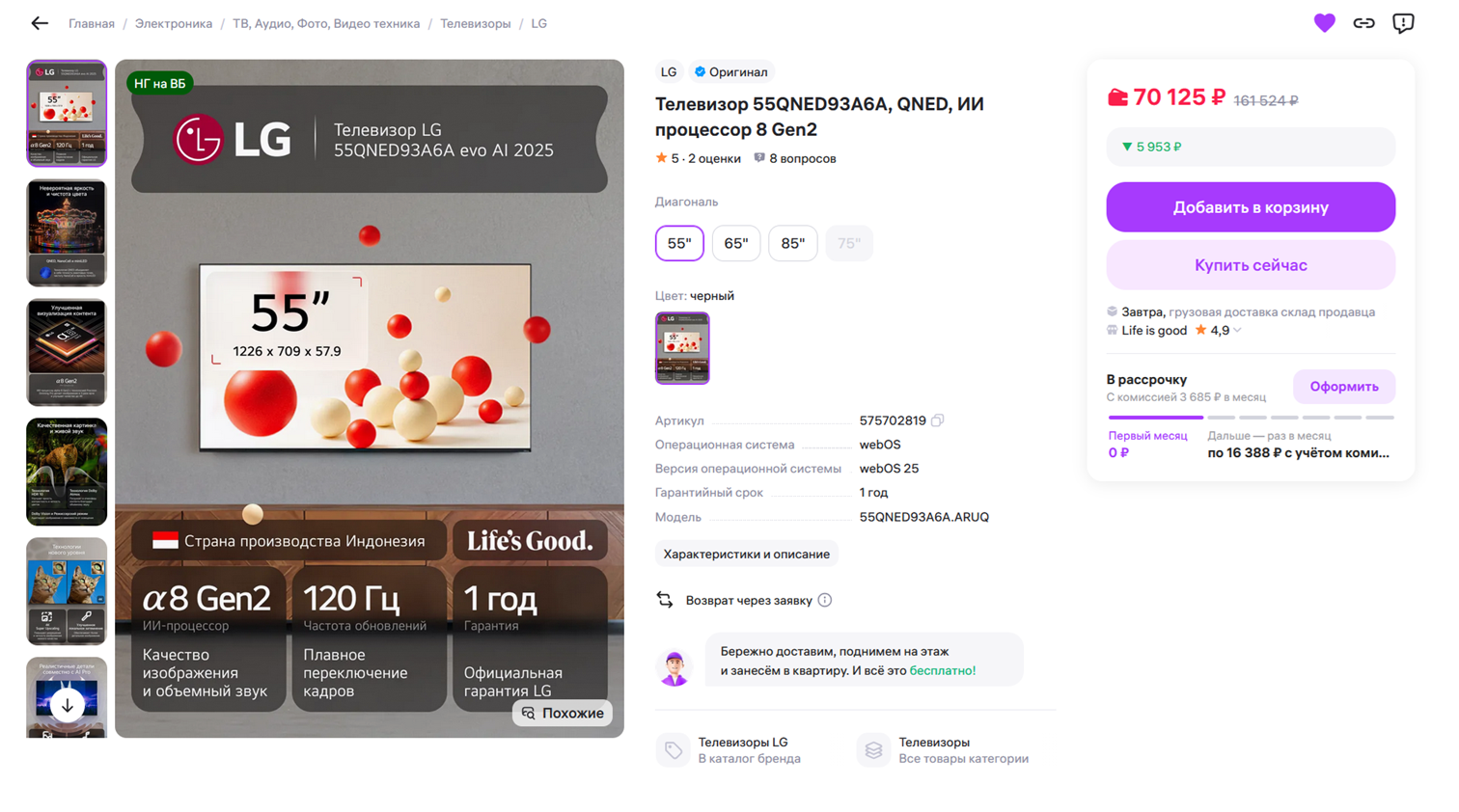Select 55" diagonal option
This screenshot has width=1459, height=812.
(x=679, y=243)
